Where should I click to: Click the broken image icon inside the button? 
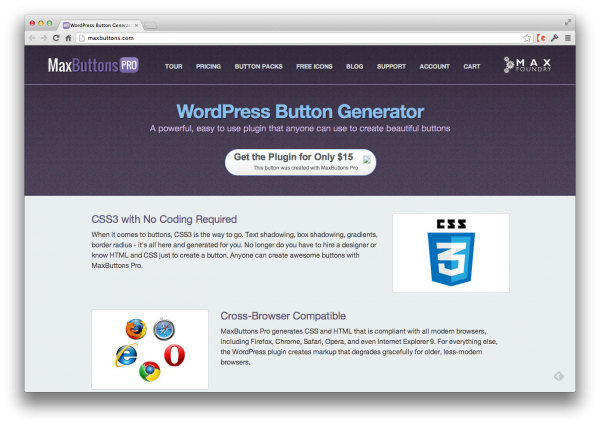coord(367,160)
